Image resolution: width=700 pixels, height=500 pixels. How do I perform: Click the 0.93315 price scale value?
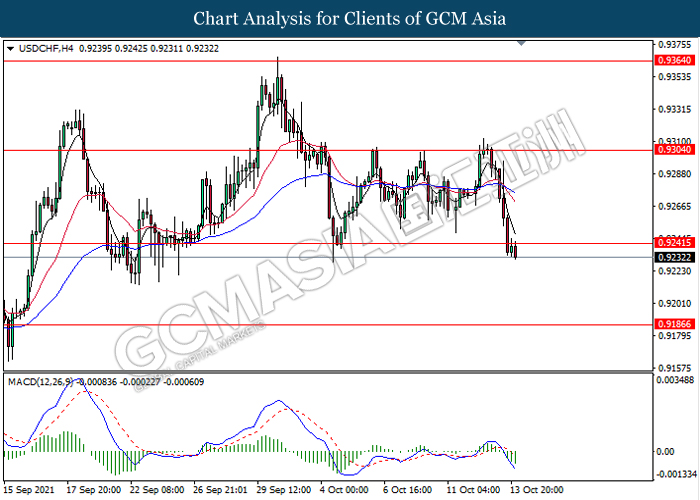tap(675, 109)
